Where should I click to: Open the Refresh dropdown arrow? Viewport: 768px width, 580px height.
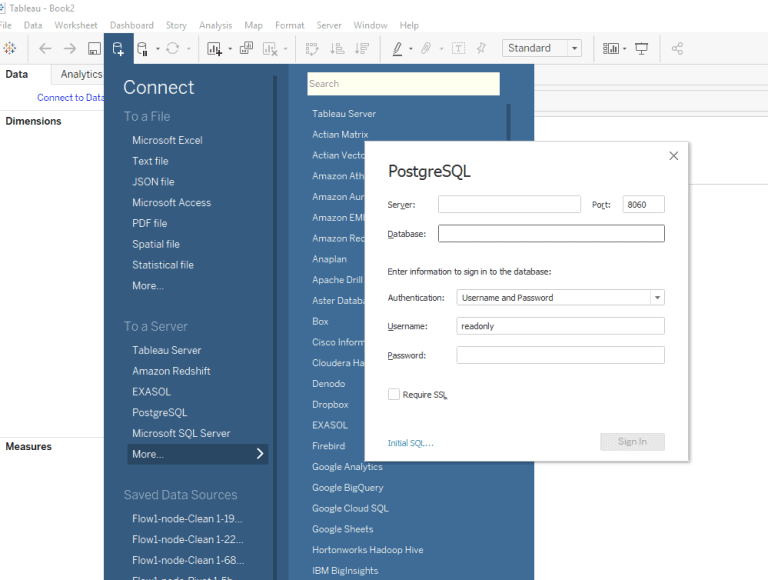189,48
